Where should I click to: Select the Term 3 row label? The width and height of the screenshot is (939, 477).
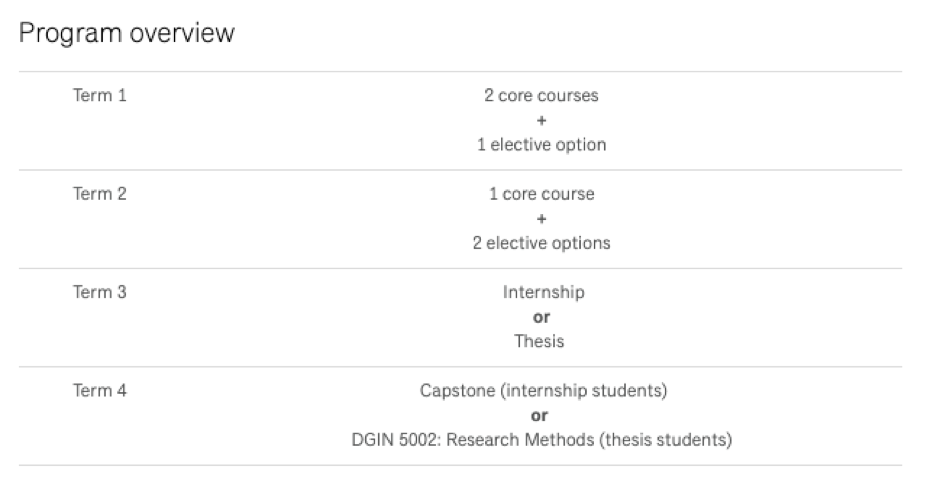(100, 292)
